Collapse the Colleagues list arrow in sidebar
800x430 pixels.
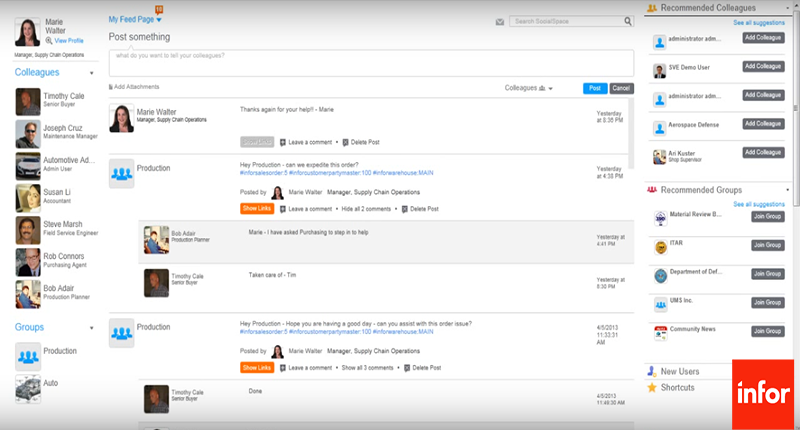click(x=92, y=73)
